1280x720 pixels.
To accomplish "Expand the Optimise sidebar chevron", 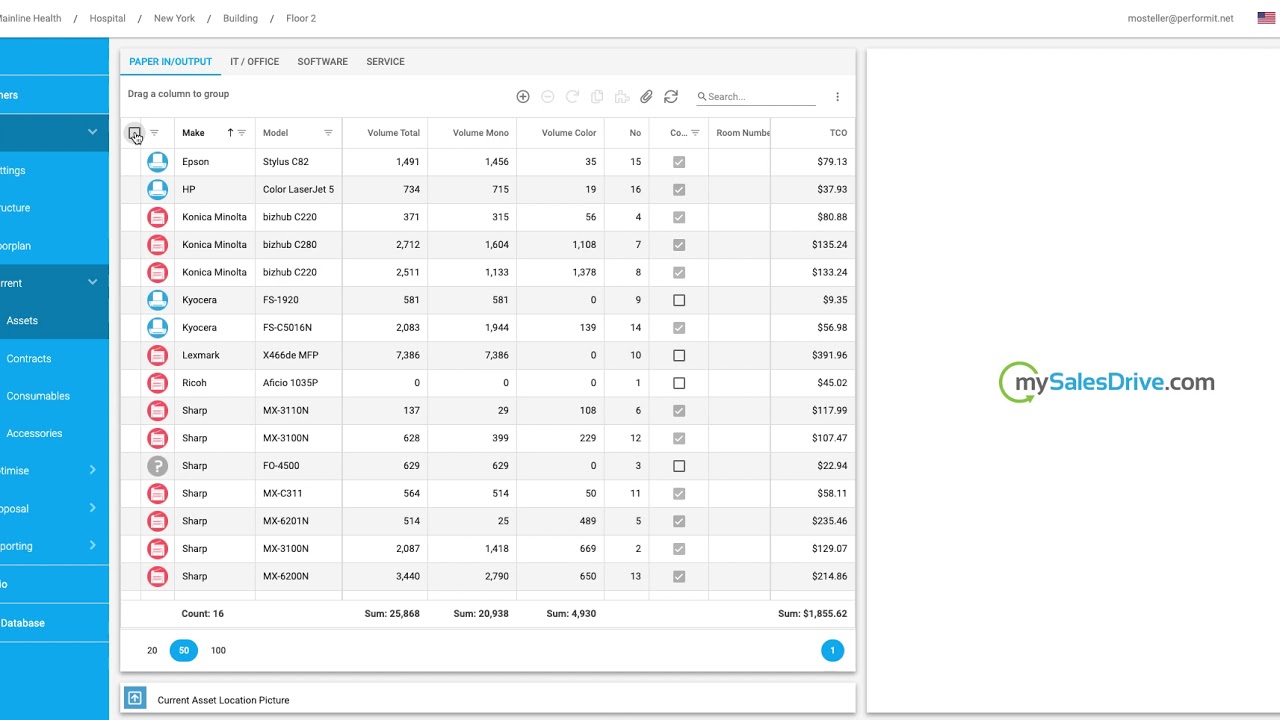I will click(92, 470).
